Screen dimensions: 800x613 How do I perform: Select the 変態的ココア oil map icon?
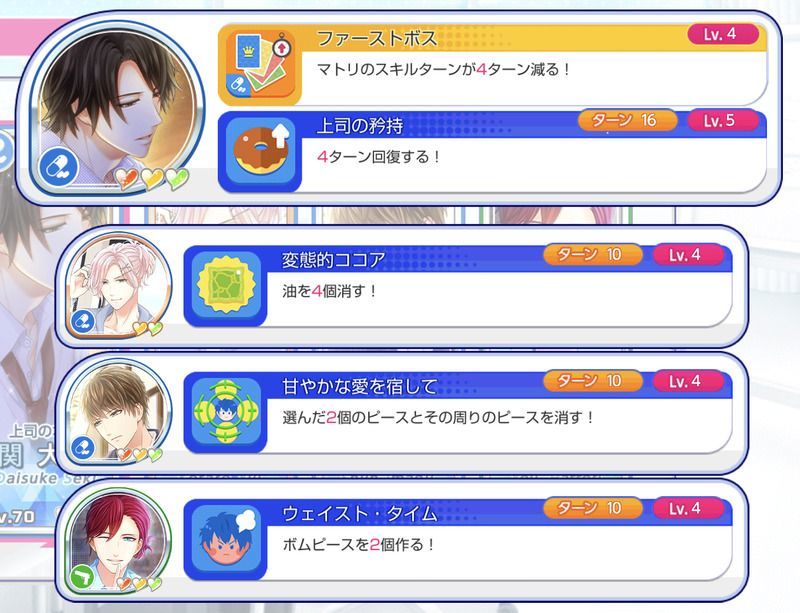(x=226, y=285)
